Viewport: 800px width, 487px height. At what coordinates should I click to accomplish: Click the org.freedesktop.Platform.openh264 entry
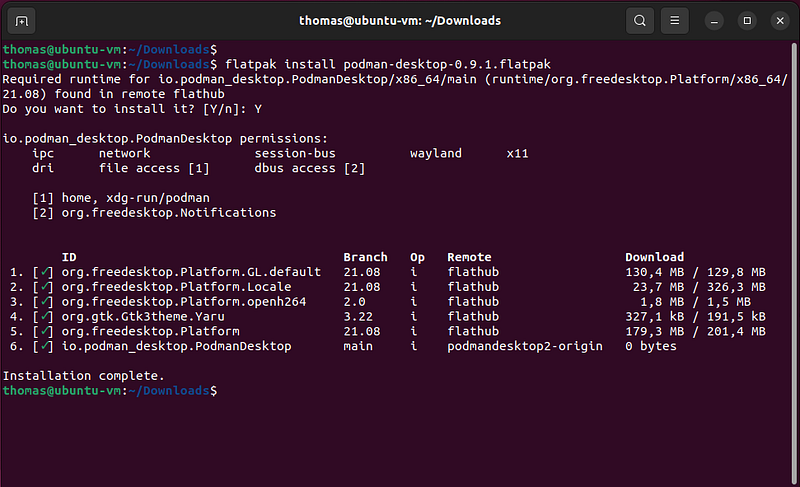point(184,302)
